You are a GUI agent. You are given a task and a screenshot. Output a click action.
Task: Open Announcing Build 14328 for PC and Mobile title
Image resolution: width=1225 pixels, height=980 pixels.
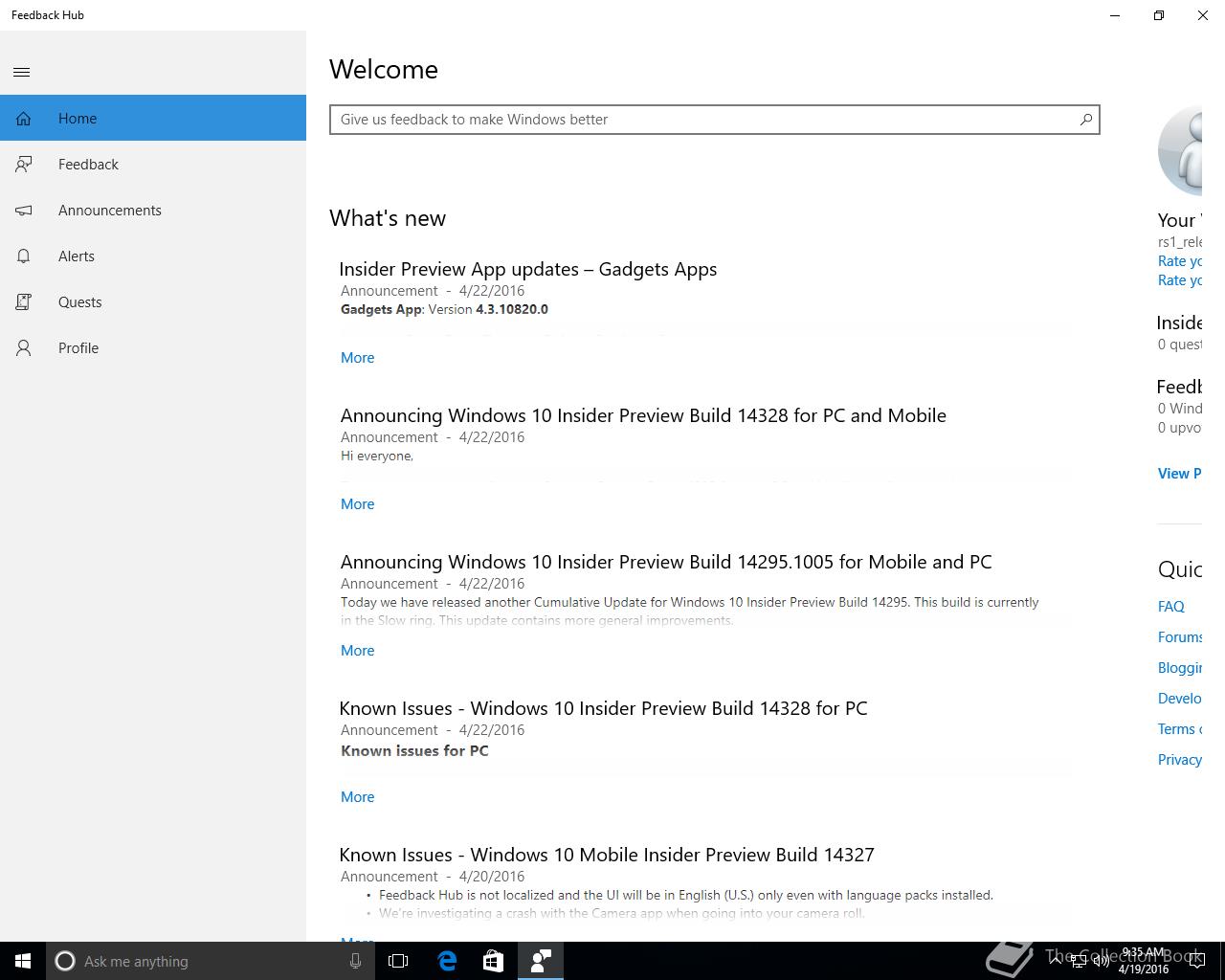[x=643, y=416]
